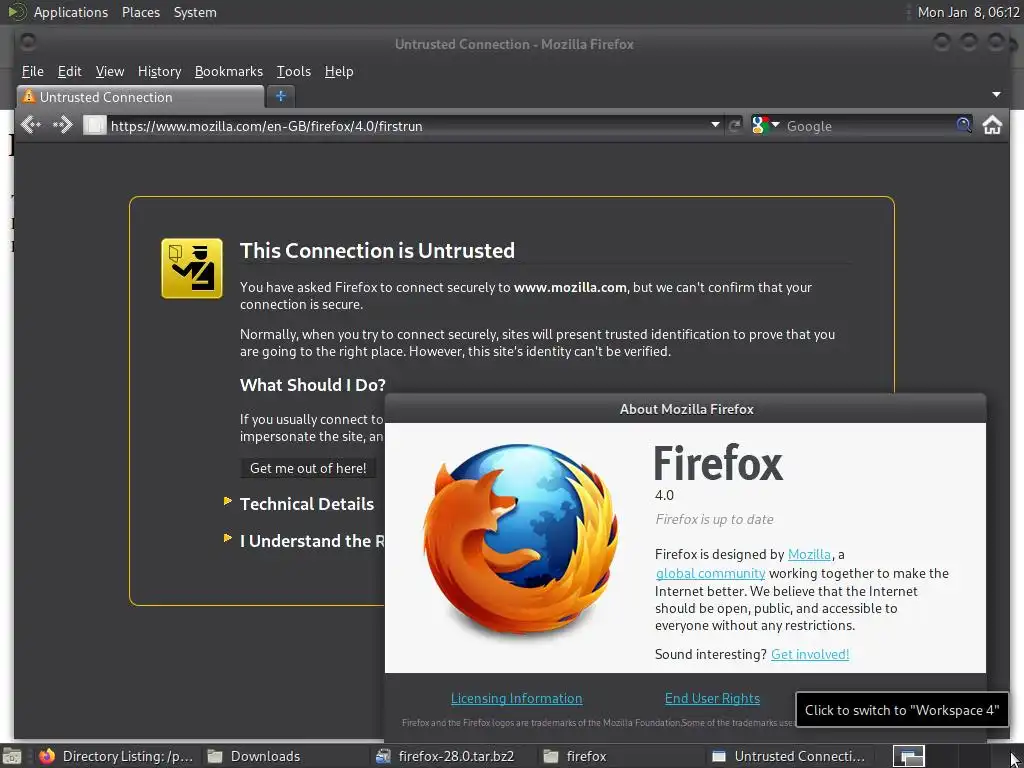
Task: Switch to Directory Listing taskbar window
Action: [x=118, y=756]
